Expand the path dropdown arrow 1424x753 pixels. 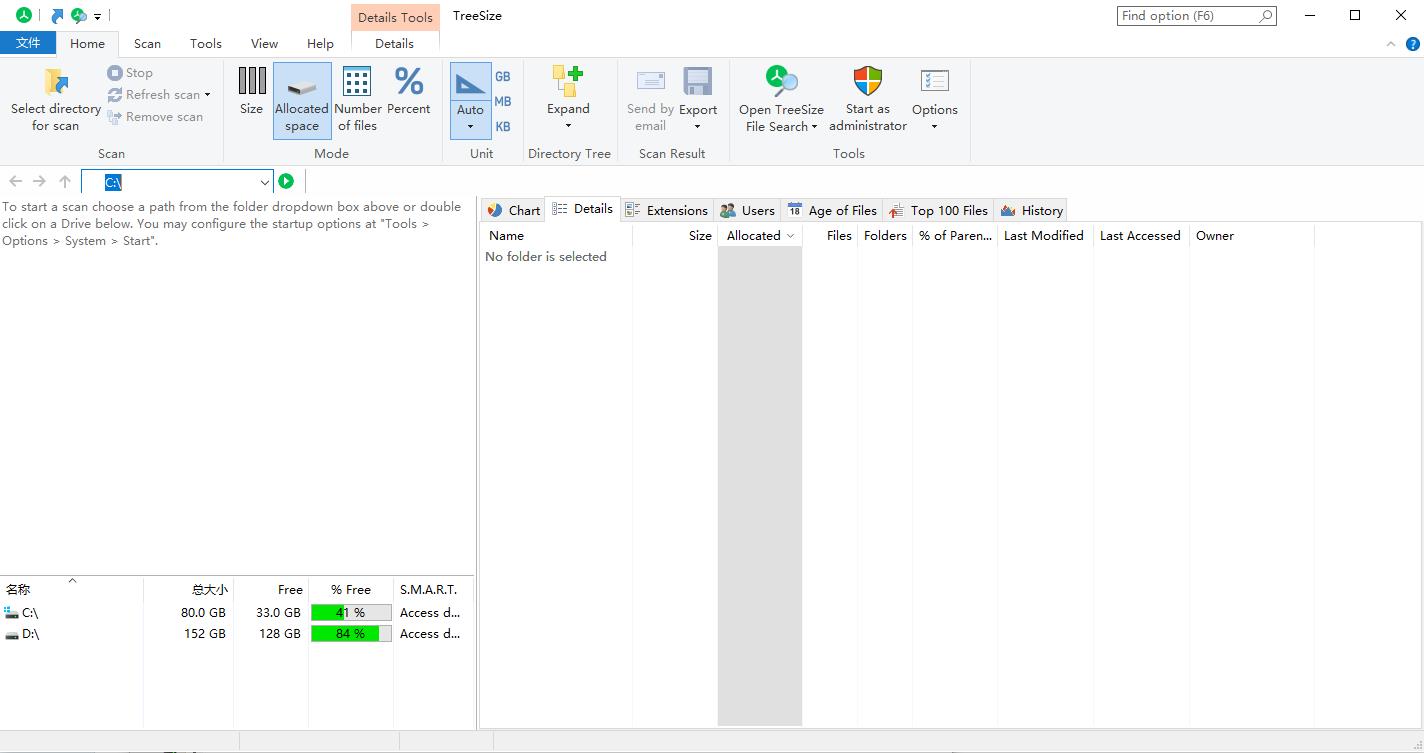tap(264, 182)
